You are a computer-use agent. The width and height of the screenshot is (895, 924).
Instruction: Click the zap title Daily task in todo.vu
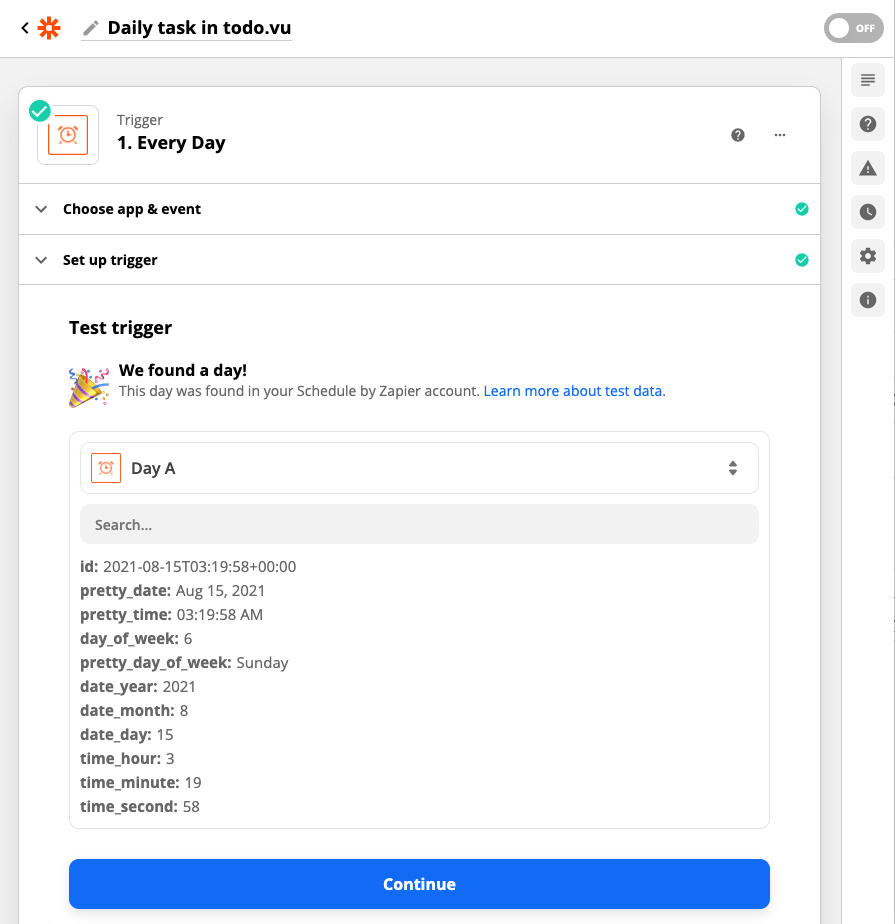click(199, 28)
